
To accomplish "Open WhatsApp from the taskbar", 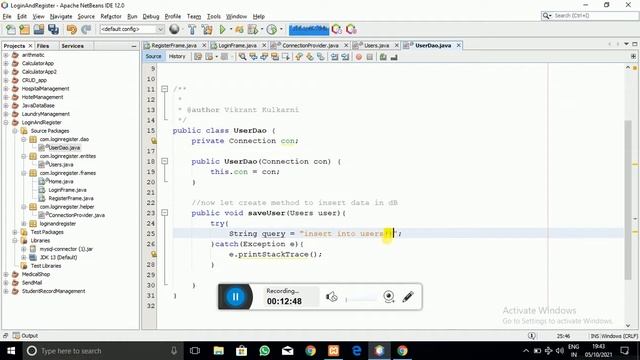I will pyautogui.click(x=264, y=351).
